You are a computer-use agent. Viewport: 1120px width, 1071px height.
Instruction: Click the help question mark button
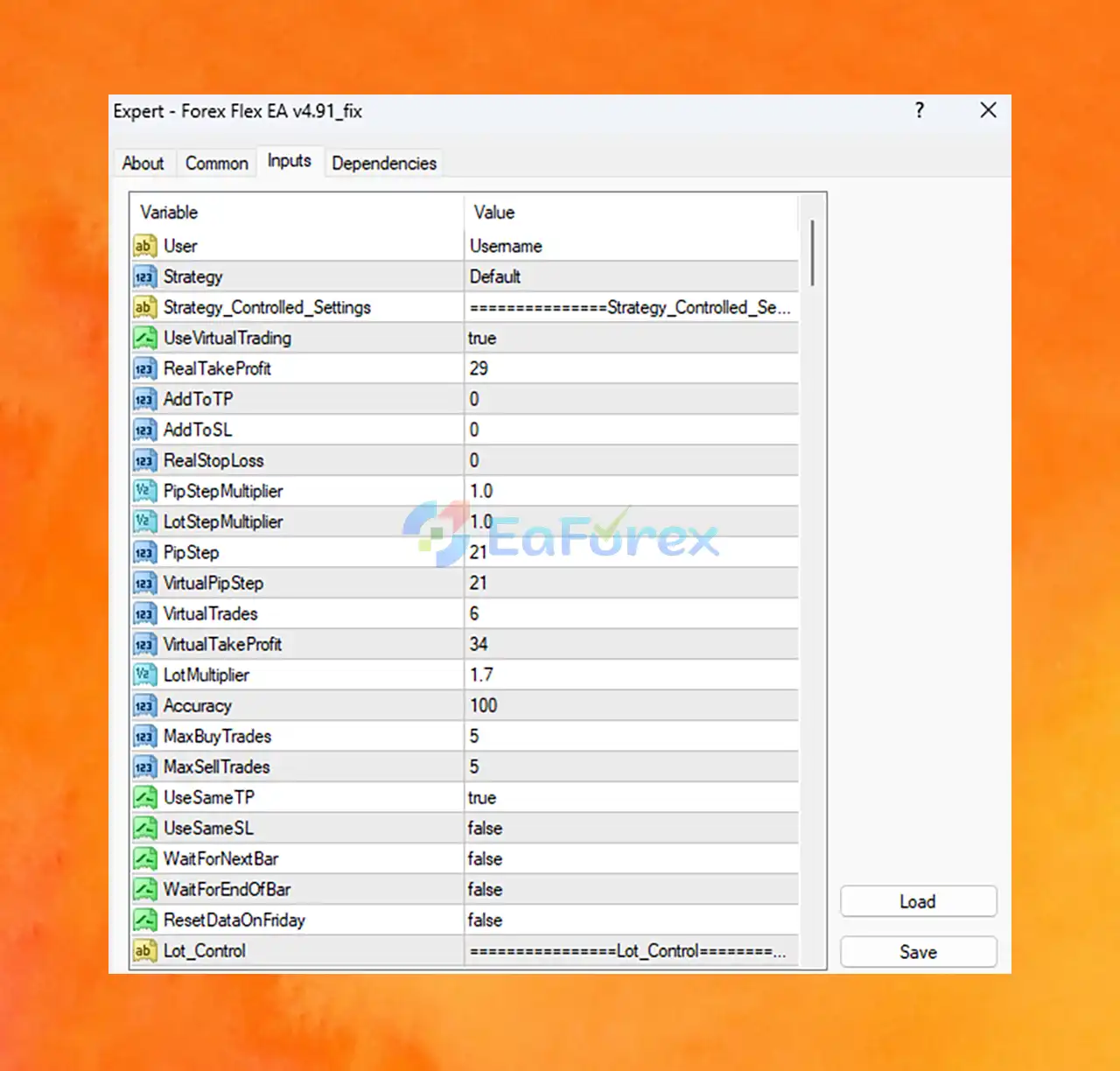[919, 110]
